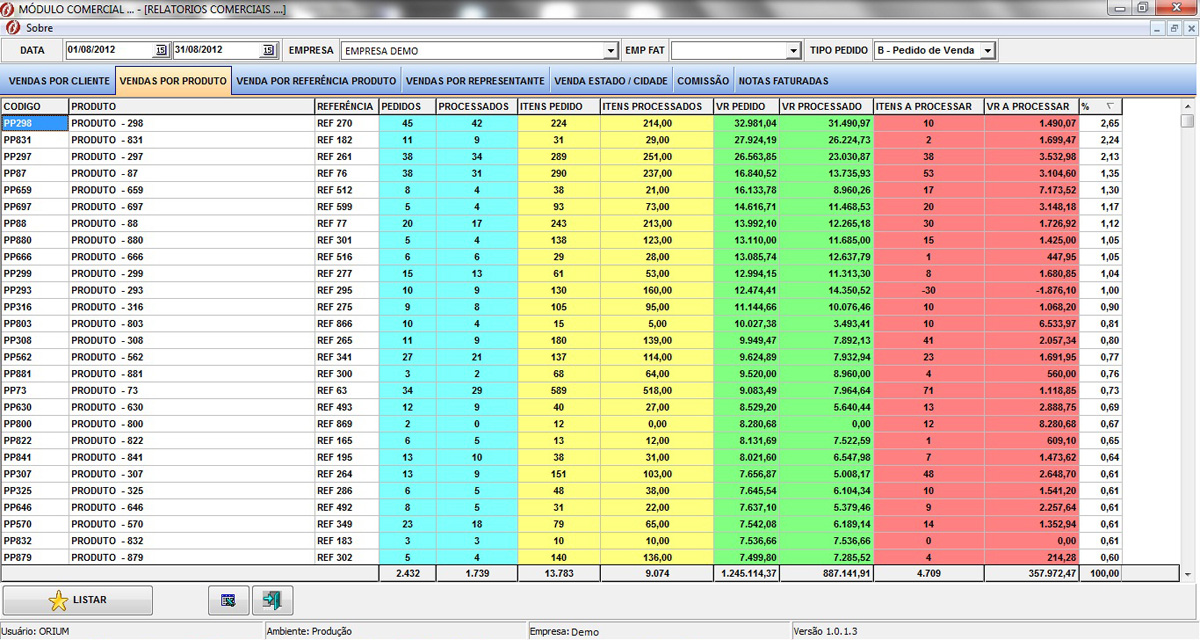Switch to the VENDAS POR CLIENTE tab
The height and width of the screenshot is (640, 1200).
point(59,81)
